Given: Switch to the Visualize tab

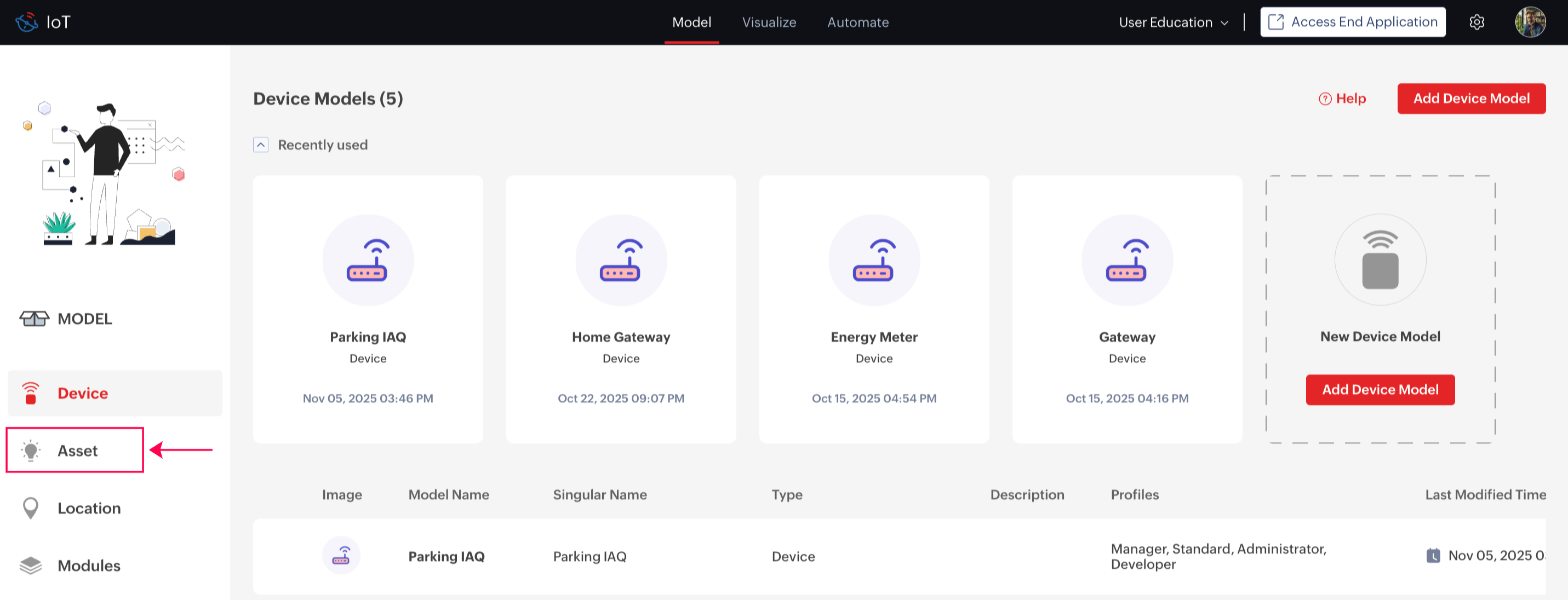Looking at the screenshot, I should click(769, 22).
